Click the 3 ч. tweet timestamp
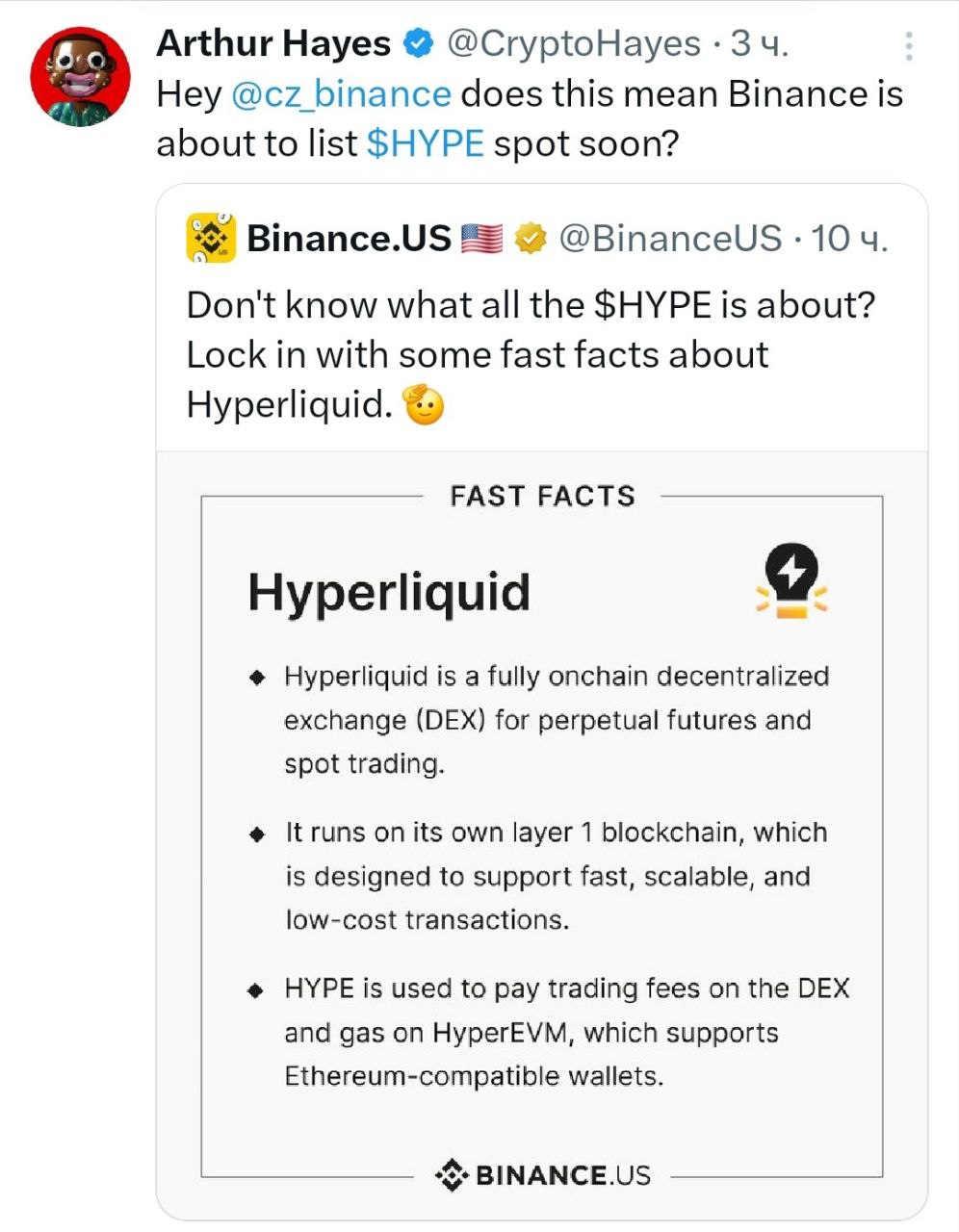 point(759,43)
